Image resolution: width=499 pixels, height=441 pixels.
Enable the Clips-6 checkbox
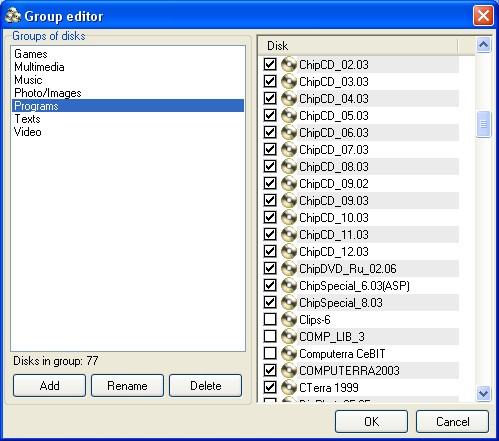(270, 319)
